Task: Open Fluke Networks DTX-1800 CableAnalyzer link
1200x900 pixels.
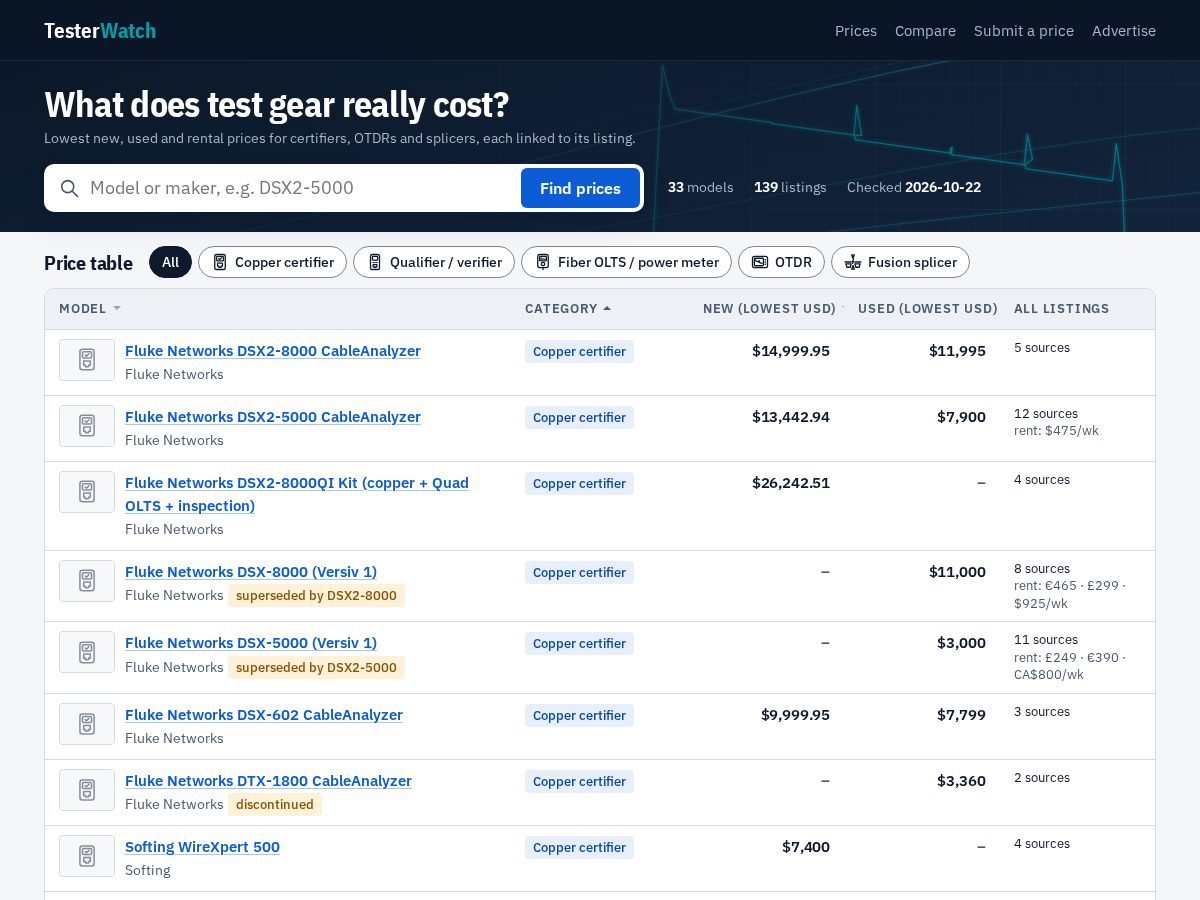Action: pos(268,781)
